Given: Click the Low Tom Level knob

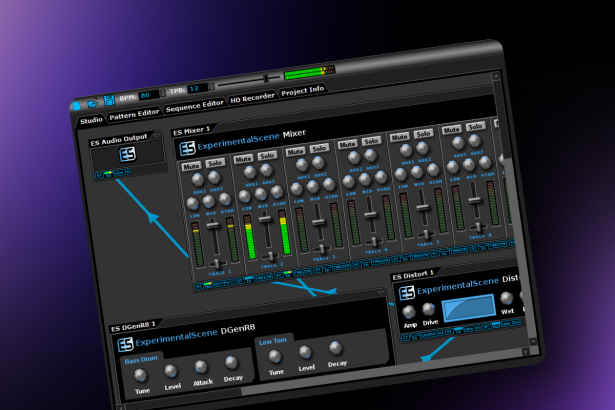Looking at the screenshot, I should pos(305,352).
